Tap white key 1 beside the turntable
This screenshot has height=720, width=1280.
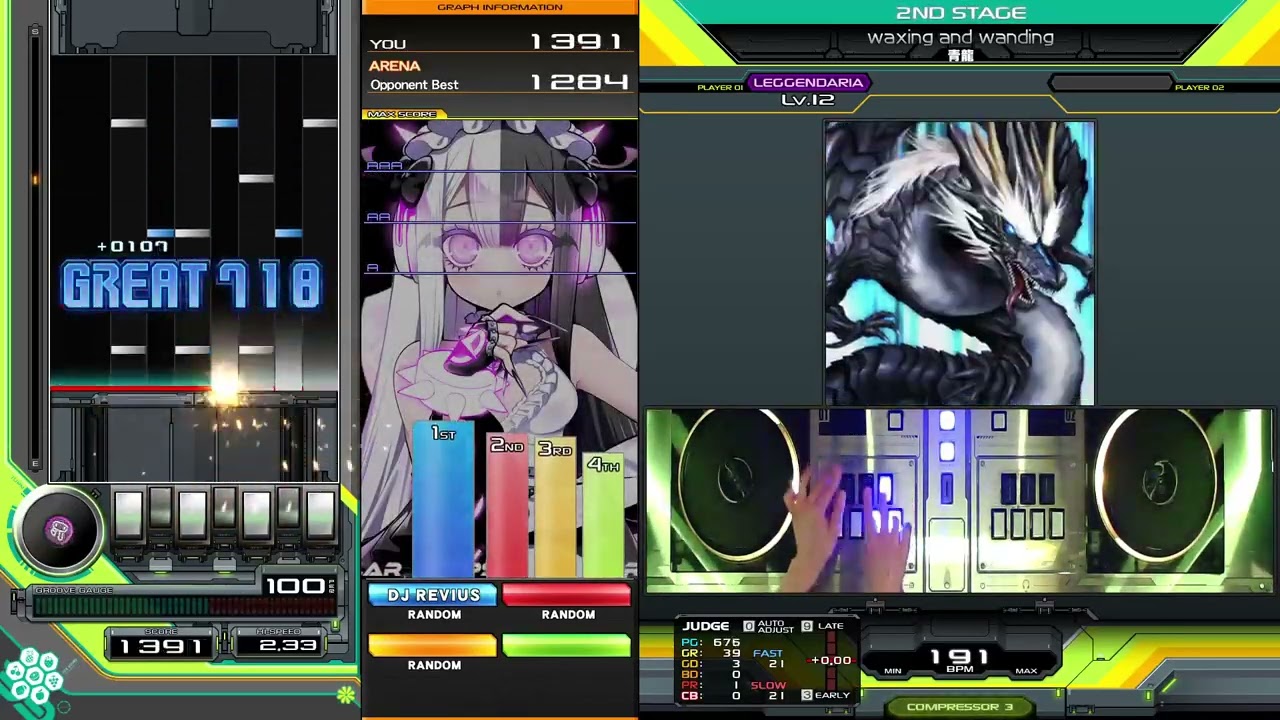[x=128, y=513]
